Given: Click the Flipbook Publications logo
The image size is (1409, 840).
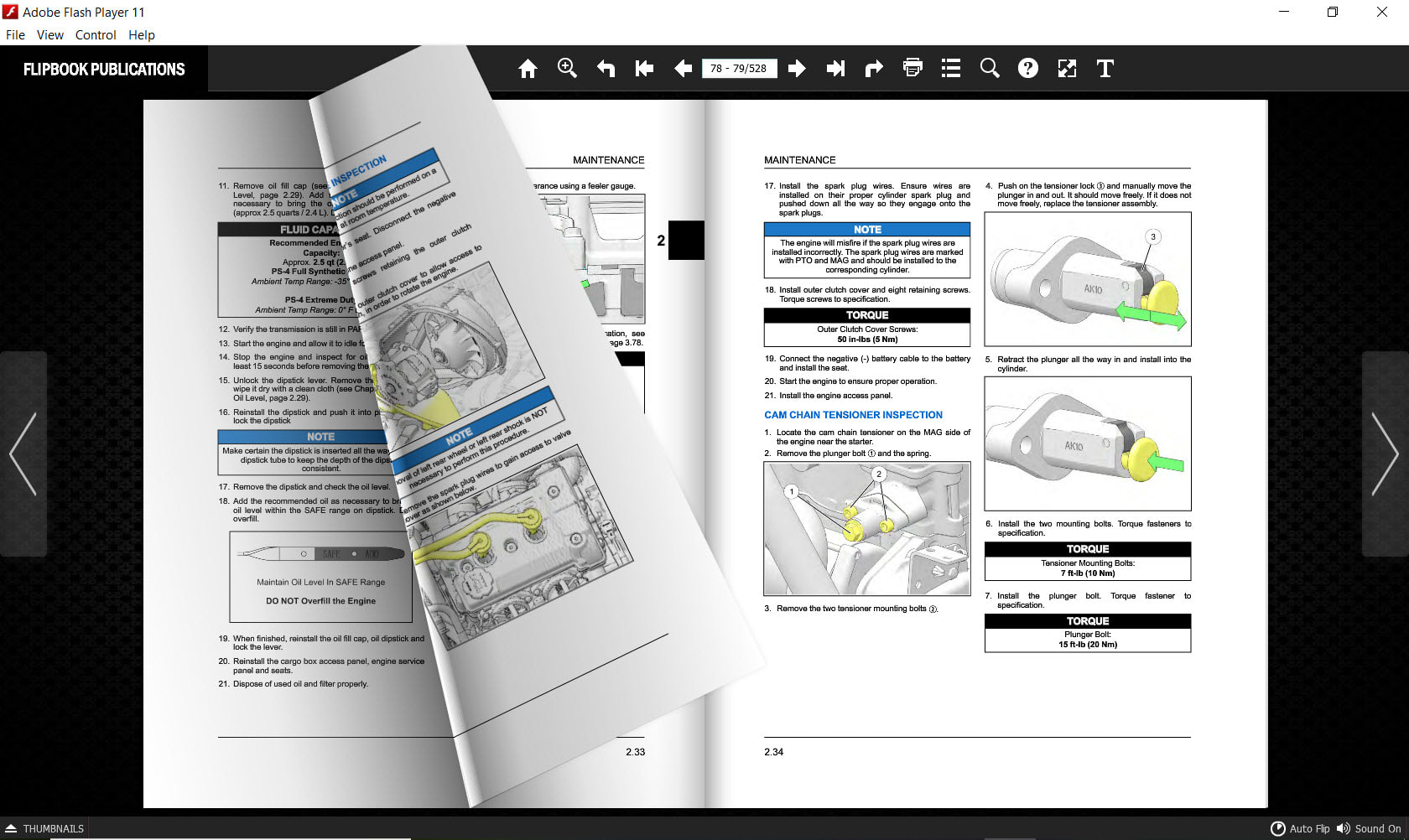Looking at the screenshot, I should coord(104,70).
